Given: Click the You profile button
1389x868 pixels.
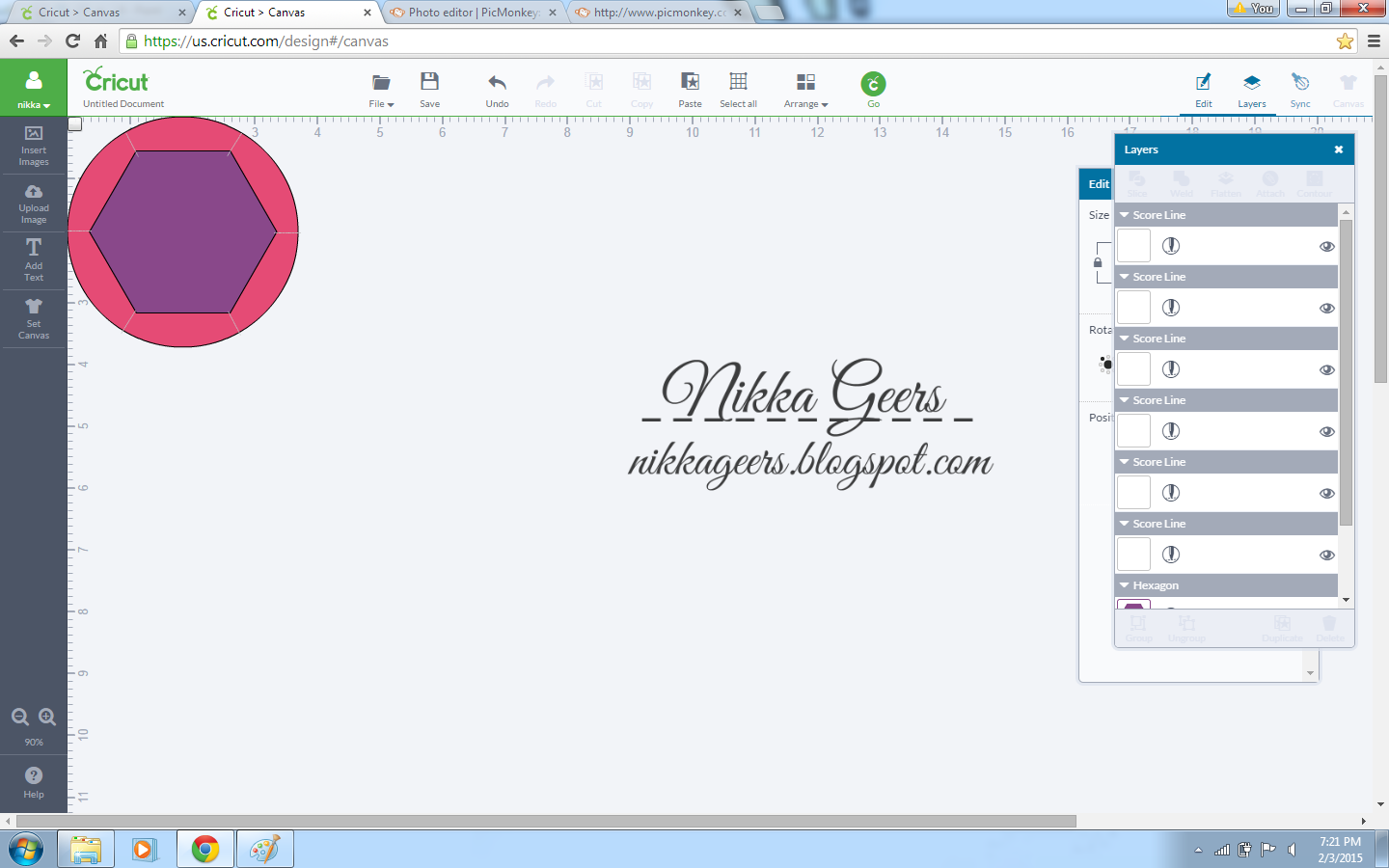Looking at the screenshot, I should click(x=1252, y=8).
